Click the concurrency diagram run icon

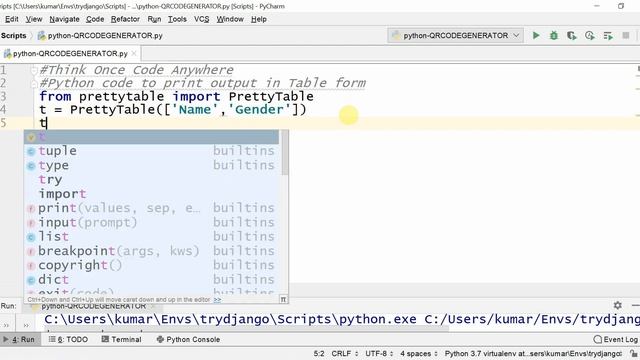[x=608, y=36]
